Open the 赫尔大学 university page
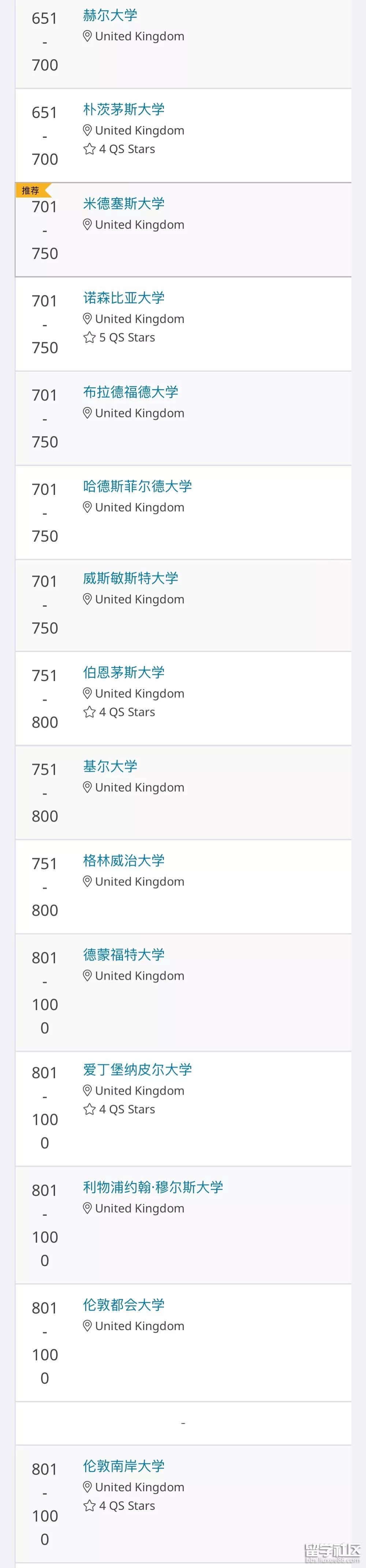 coord(110,15)
